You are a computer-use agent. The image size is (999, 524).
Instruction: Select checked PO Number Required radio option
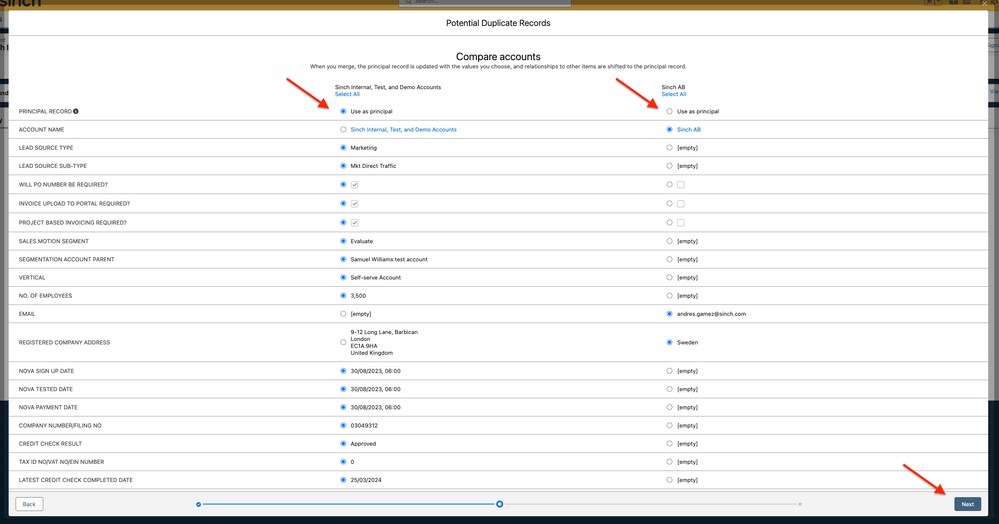pyautogui.click(x=343, y=185)
